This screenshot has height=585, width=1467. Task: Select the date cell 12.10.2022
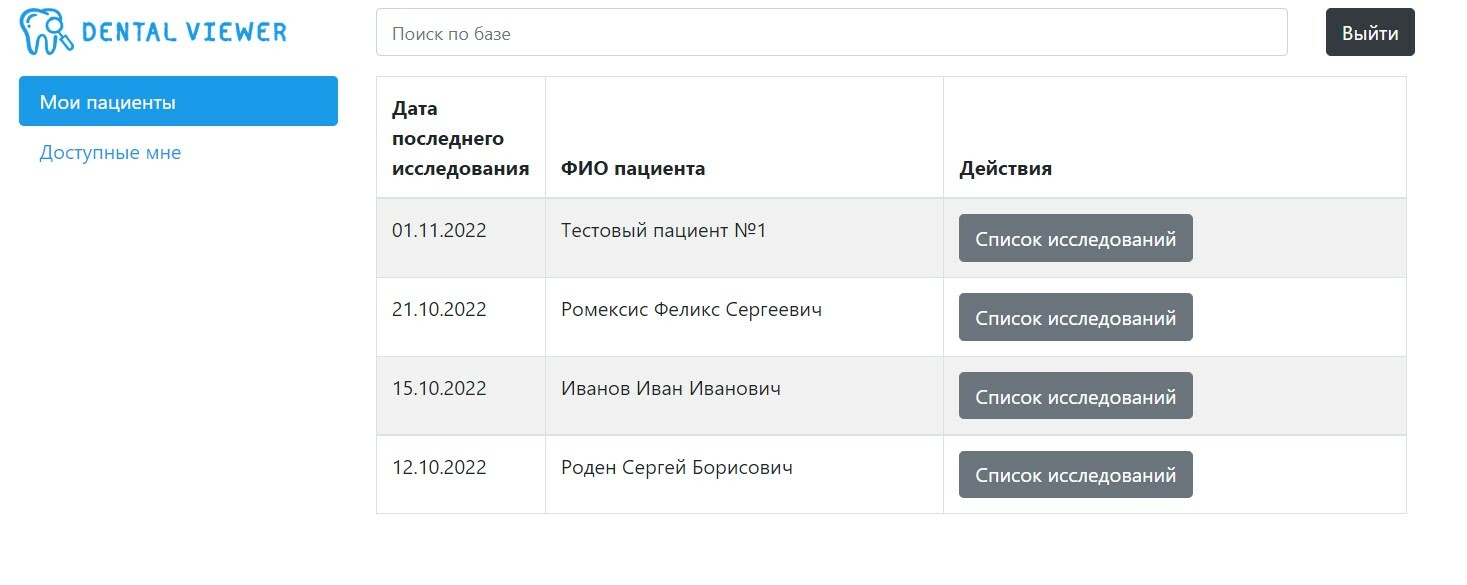439,467
